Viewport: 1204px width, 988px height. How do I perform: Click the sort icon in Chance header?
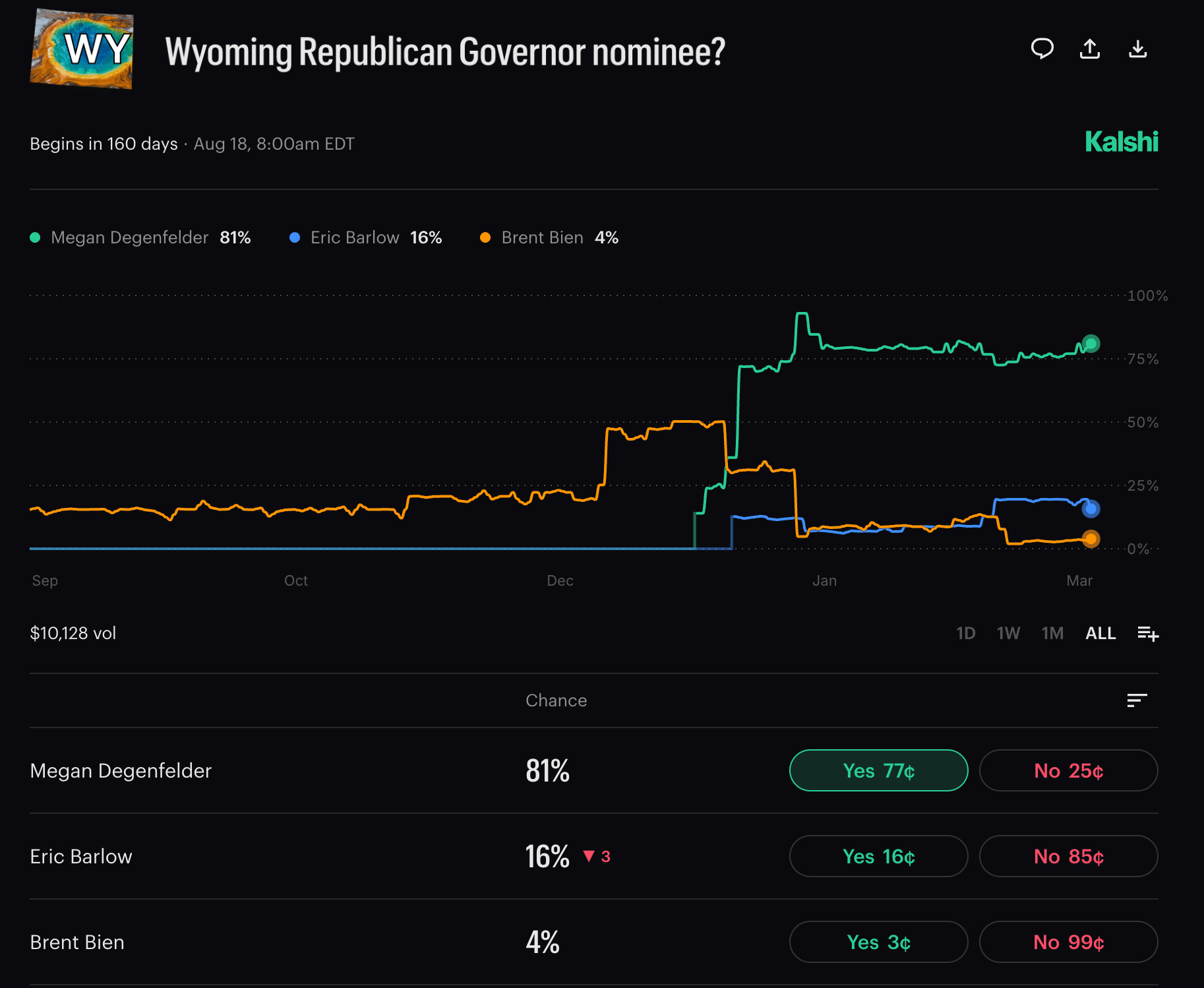pyautogui.click(x=1137, y=700)
